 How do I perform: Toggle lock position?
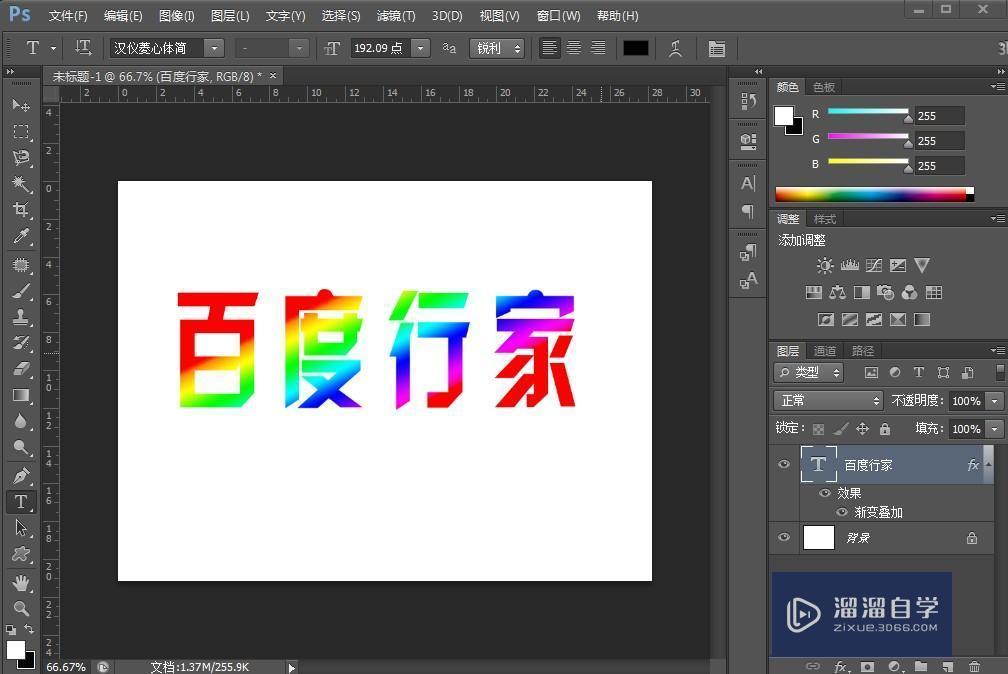[x=863, y=428]
